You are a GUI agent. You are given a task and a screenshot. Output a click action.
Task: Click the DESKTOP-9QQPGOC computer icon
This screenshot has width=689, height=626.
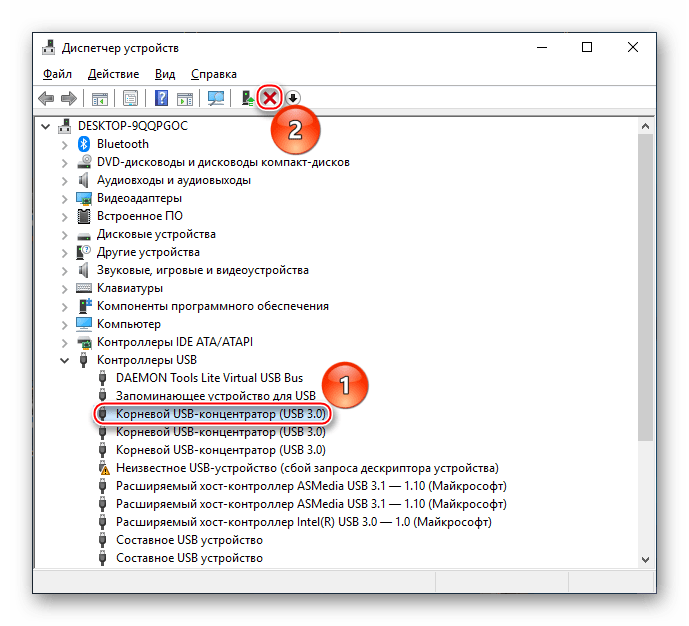65,126
